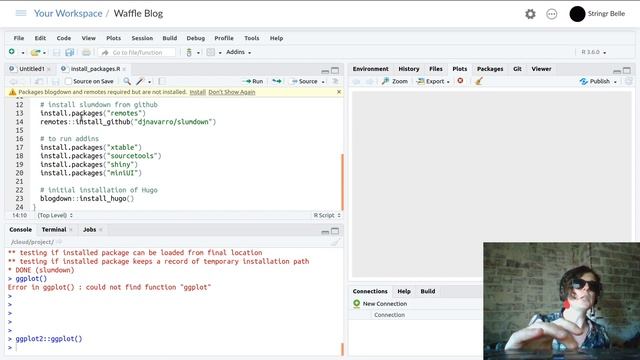
Task: Re-run the previous code region
Action: point(277,81)
